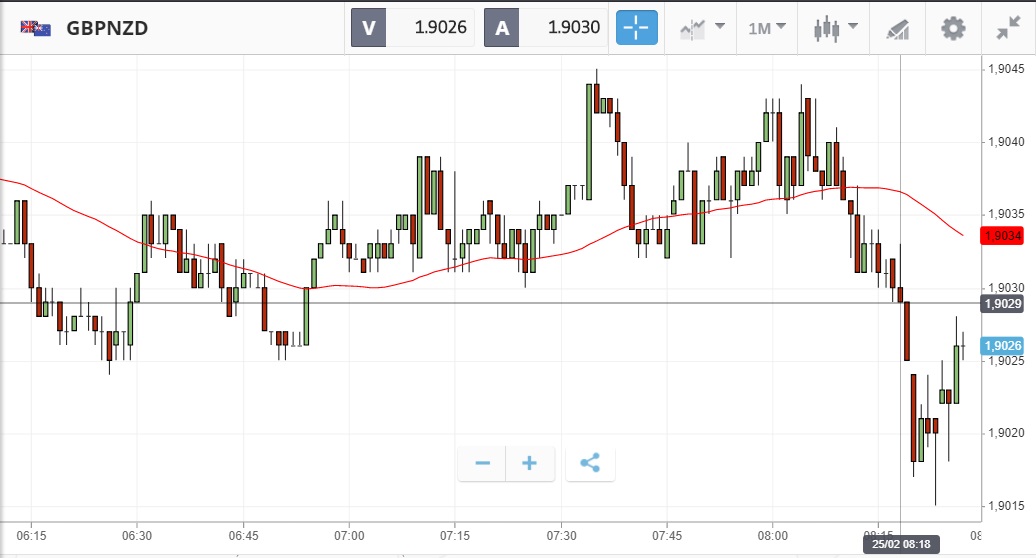Viewport: 1036px width, 558px height.
Task: Zoom in using the plus button
Action: [530, 463]
